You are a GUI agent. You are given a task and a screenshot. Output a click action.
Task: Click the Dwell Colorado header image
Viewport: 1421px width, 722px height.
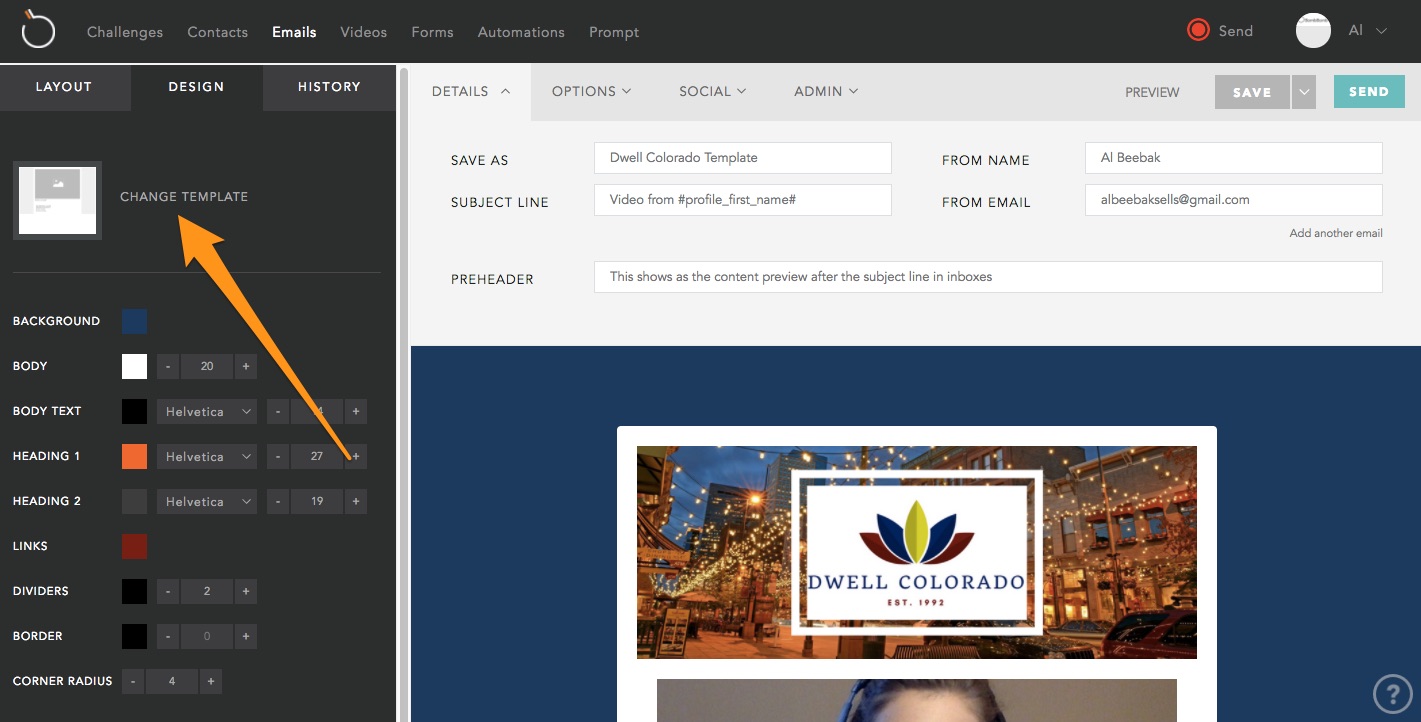coord(917,552)
